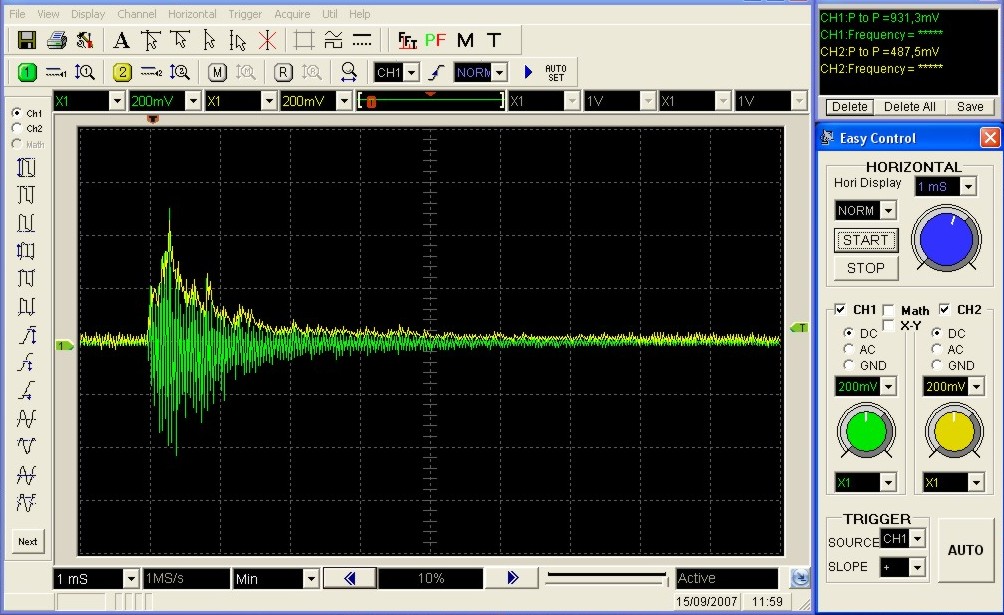Select the red X cursor clear tool
Image resolution: width=1004 pixels, height=615 pixels.
pyautogui.click(x=267, y=40)
